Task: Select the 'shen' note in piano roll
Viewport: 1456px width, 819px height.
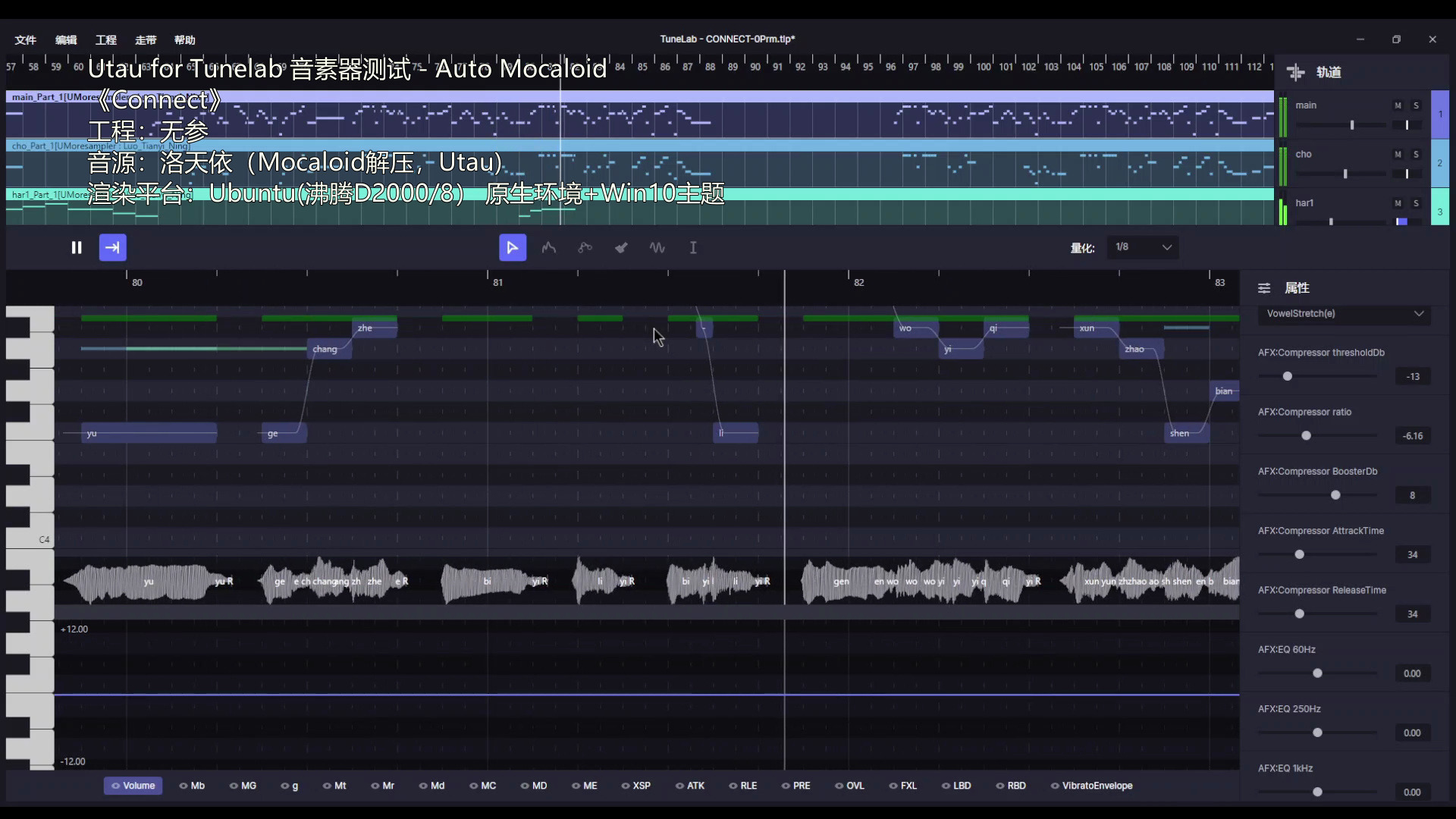Action: click(x=1186, y=434)
